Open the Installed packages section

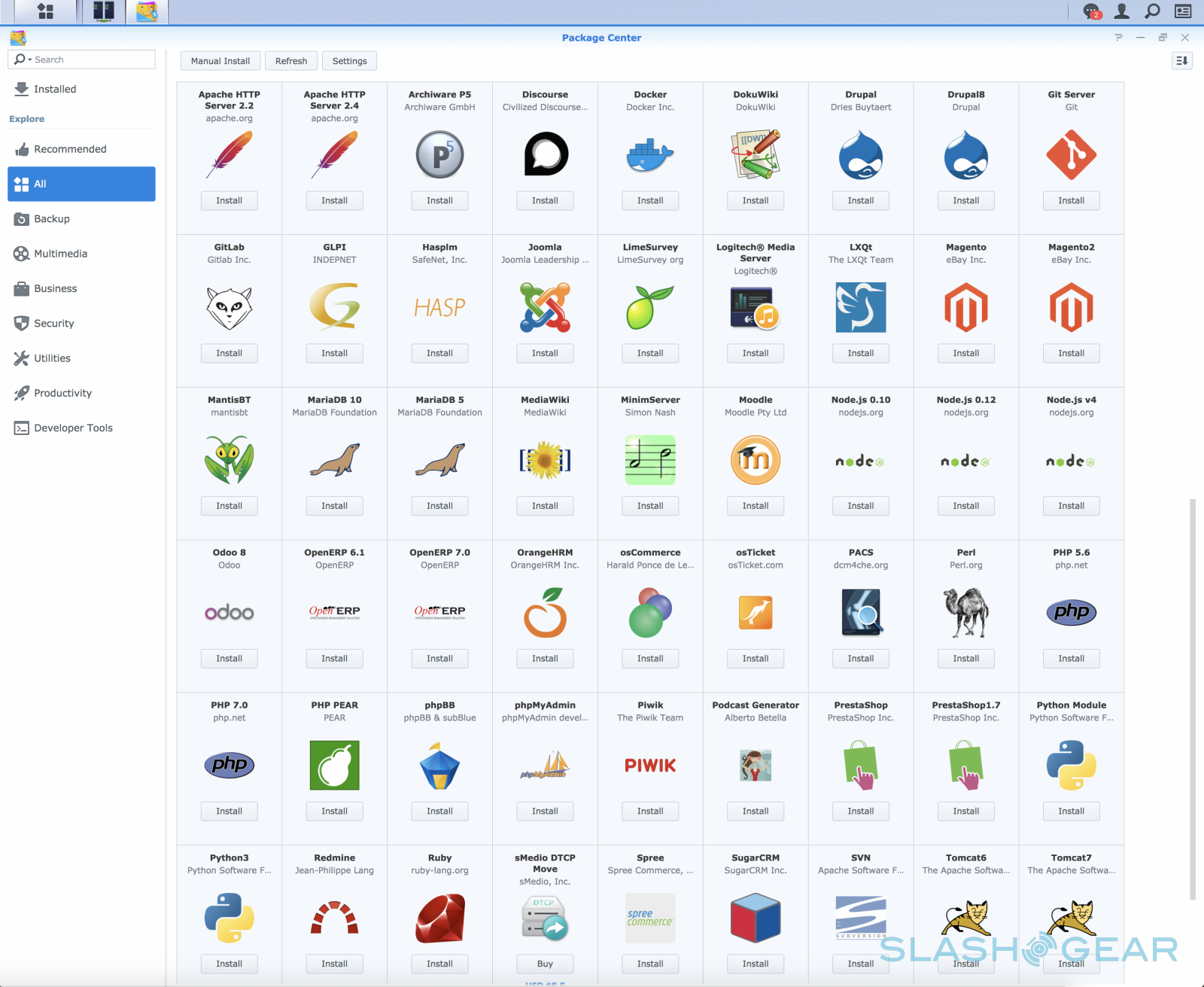pyautogui.click(x=81, y=89)
